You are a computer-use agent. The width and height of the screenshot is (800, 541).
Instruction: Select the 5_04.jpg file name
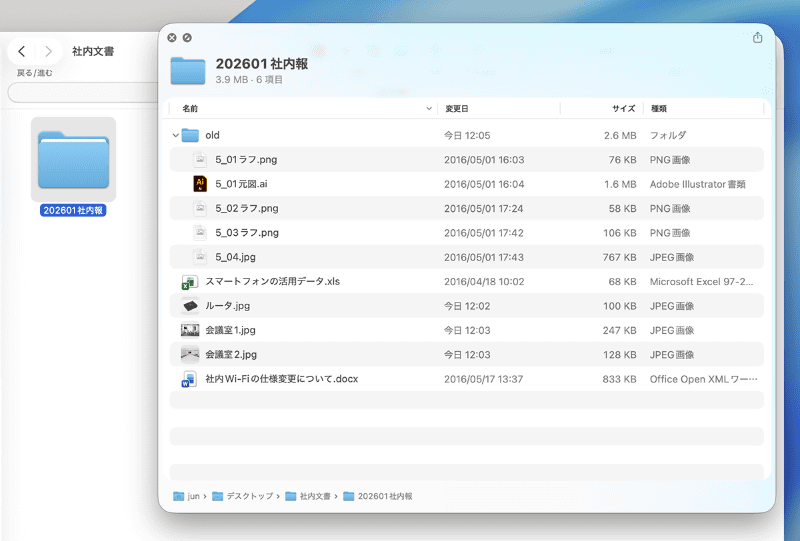[235, 257]
